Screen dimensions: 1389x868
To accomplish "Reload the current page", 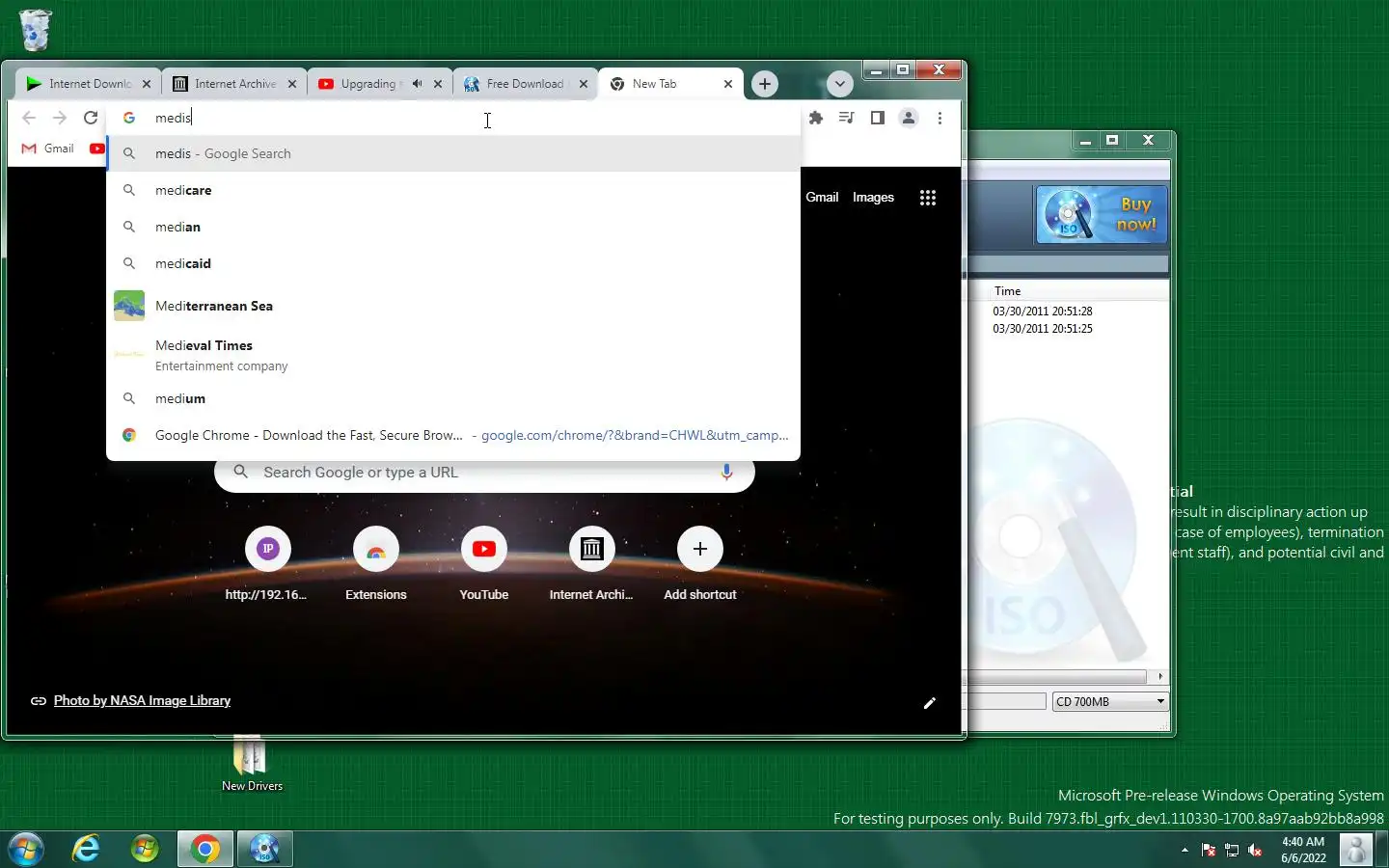I will tap(91, 118).
